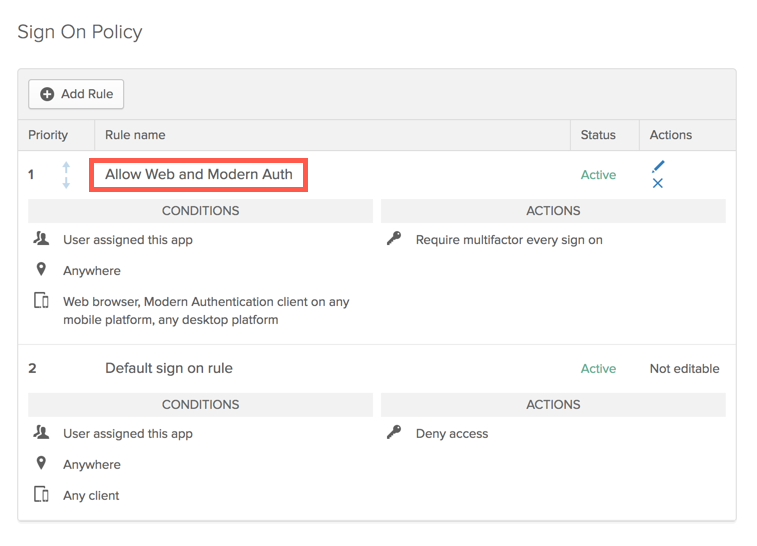Screen dimensions: 757x546
Task: Click the Status column header
Action: click(x=598, y=135)
